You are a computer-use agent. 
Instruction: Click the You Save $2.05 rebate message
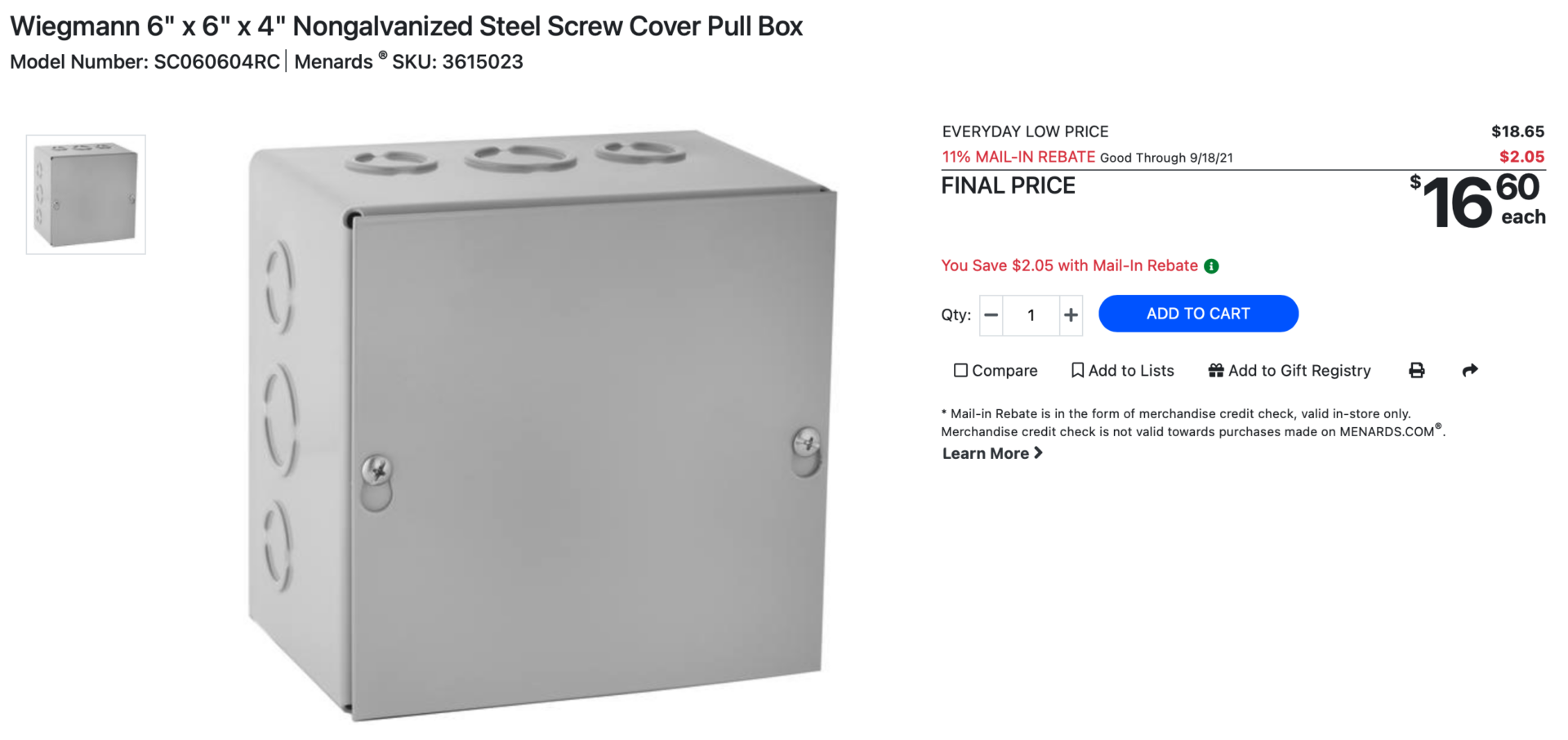[x=1069, y=265]
